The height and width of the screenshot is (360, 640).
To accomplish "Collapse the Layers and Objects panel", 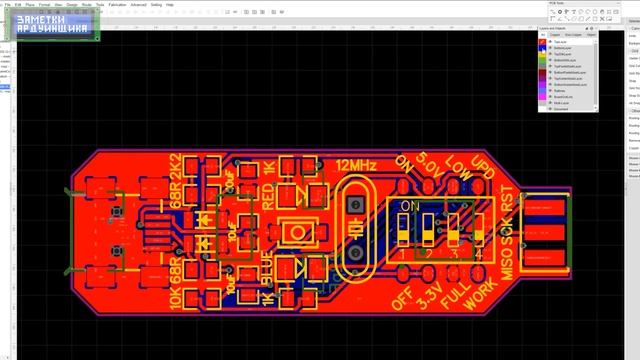I will coord(596,29).
